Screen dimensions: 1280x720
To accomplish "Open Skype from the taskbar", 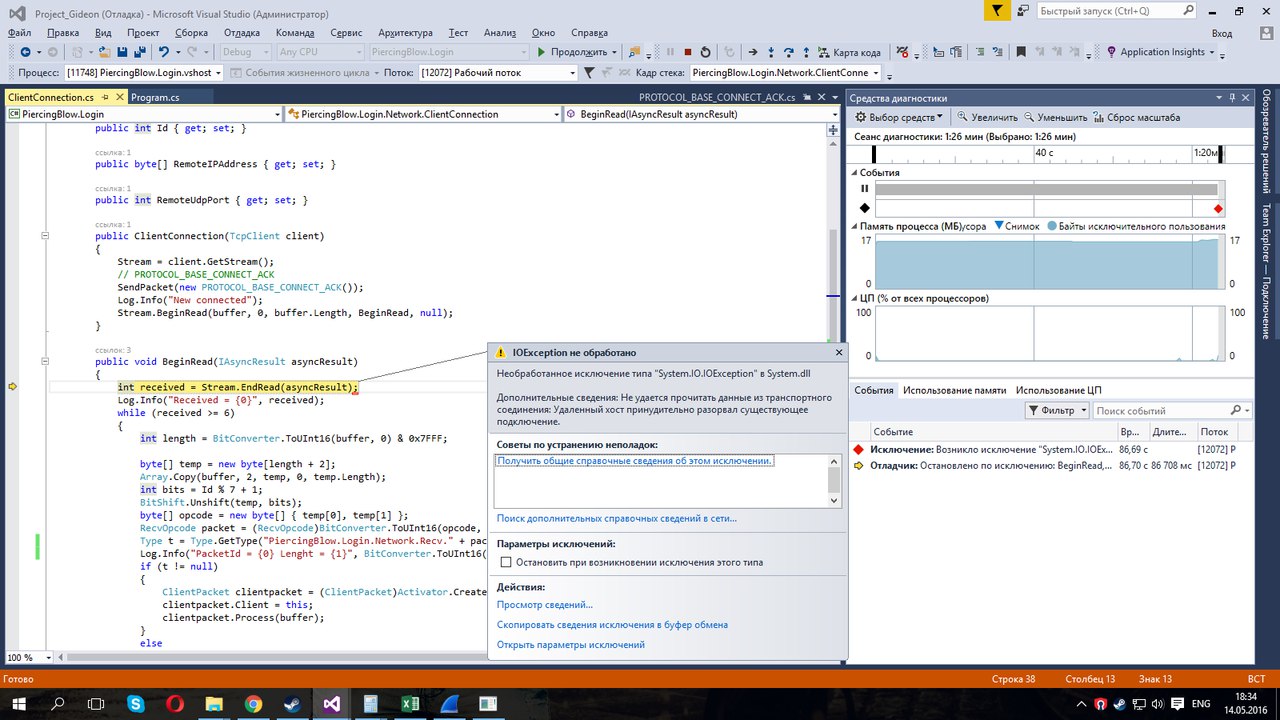I will point(136,704).
